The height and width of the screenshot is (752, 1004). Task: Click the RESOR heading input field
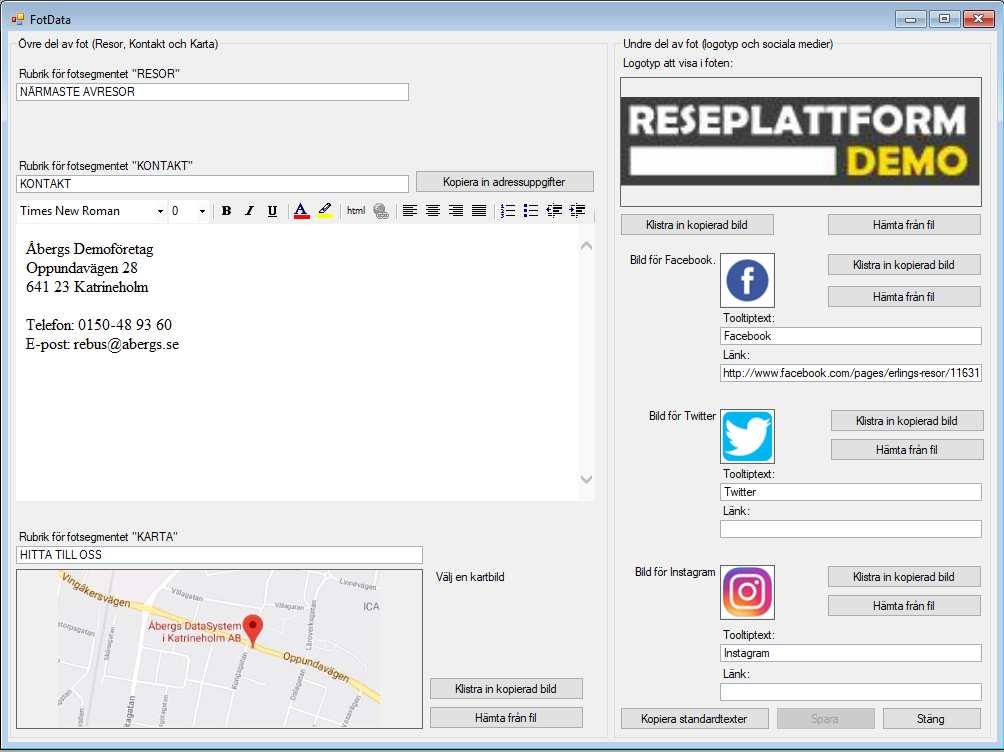[x=212, y=92]
